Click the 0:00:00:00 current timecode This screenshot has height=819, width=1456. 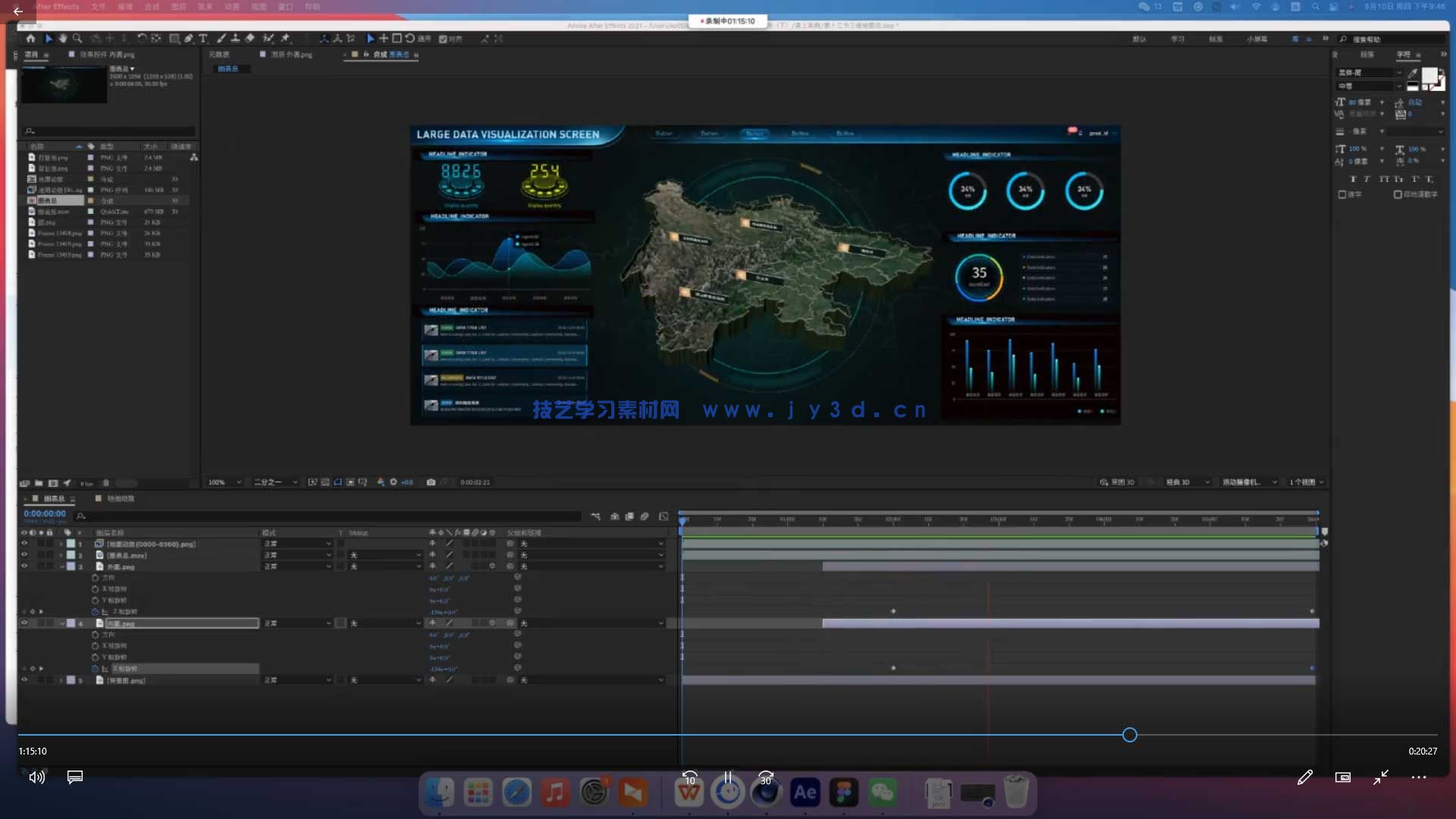45,514
